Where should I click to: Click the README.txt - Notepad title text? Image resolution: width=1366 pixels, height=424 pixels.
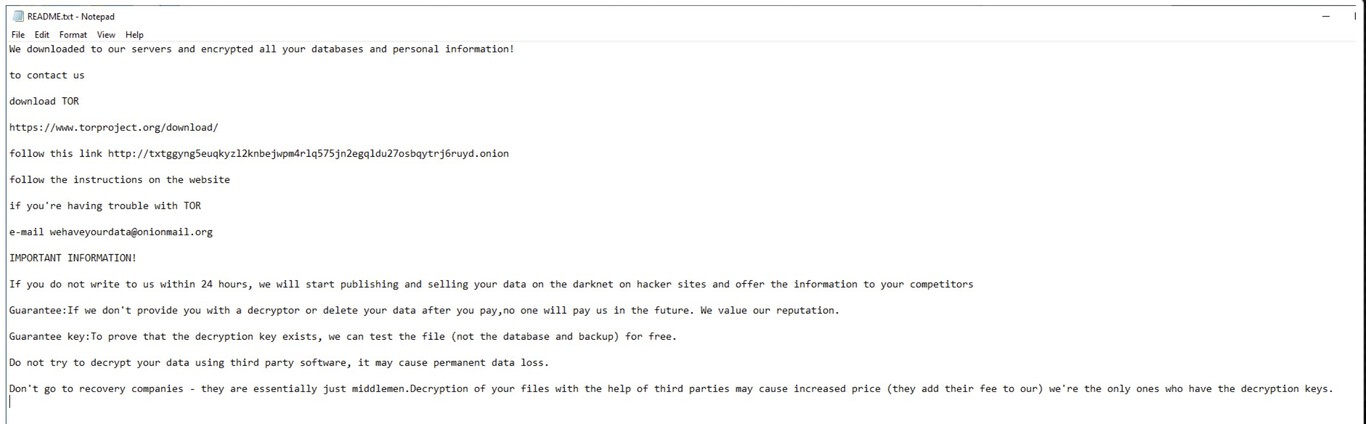(x=71, y=16)
